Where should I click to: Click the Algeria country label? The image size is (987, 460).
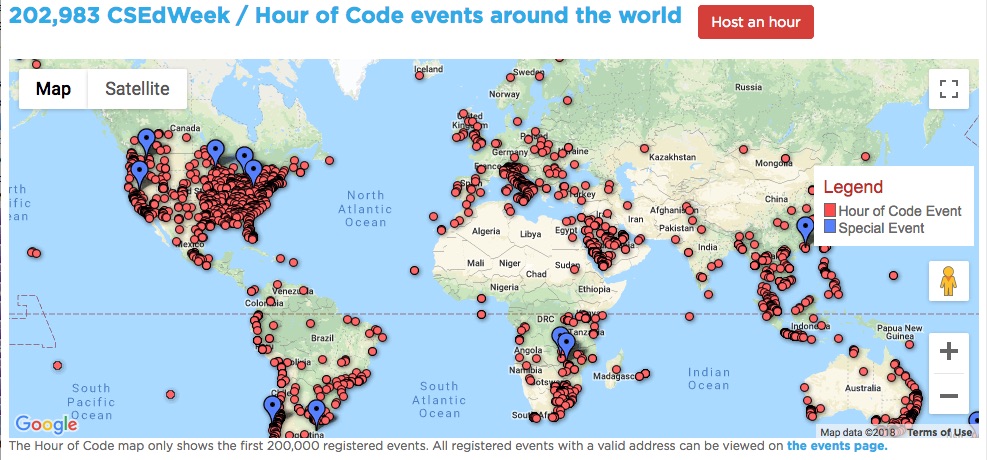(487, 231)
